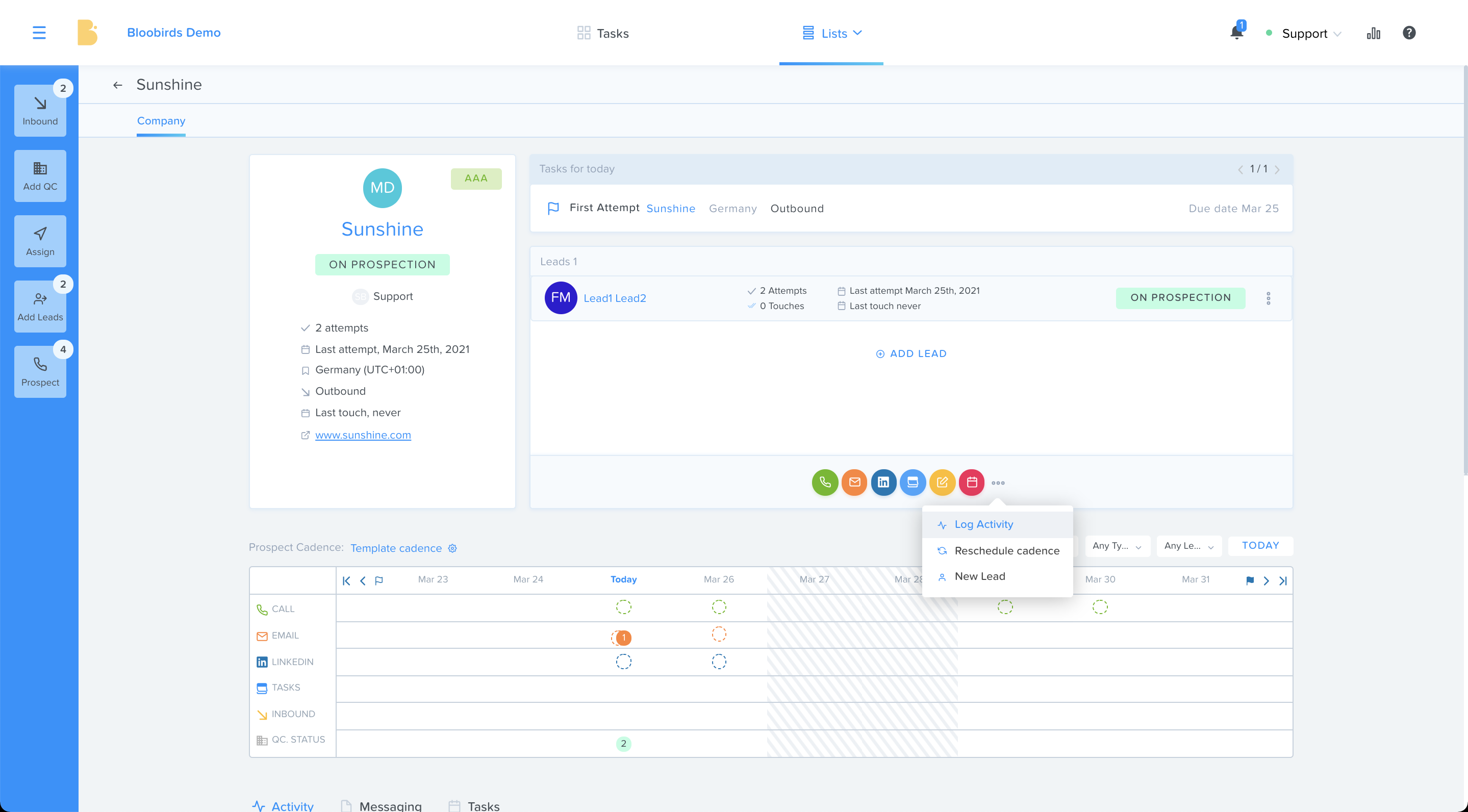Click the TODAY button

(x=1260, y=545)
